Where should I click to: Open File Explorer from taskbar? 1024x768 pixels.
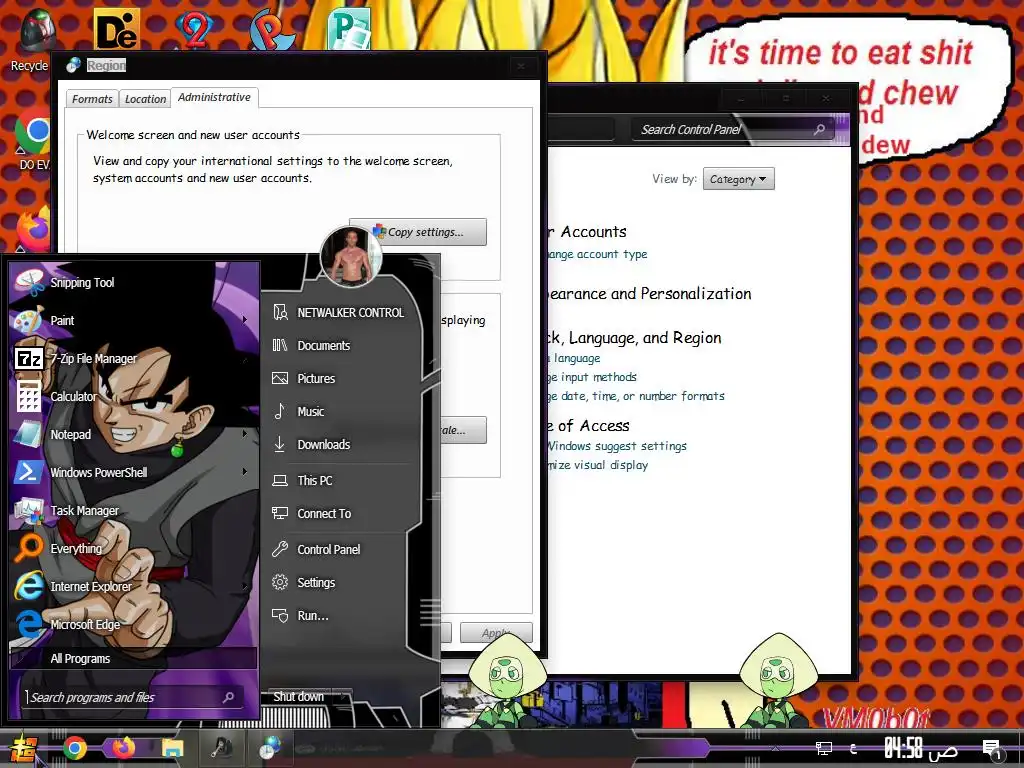tap(172, 748)
